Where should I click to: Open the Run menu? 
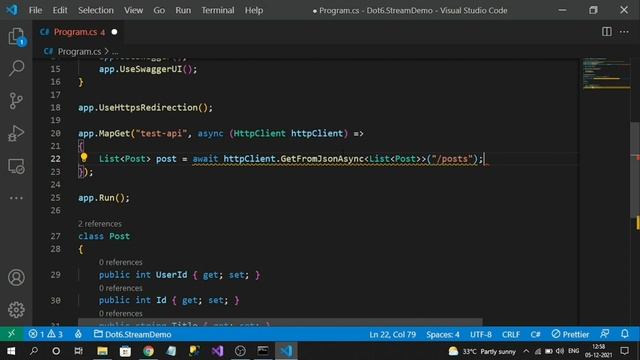click(183, 10)
